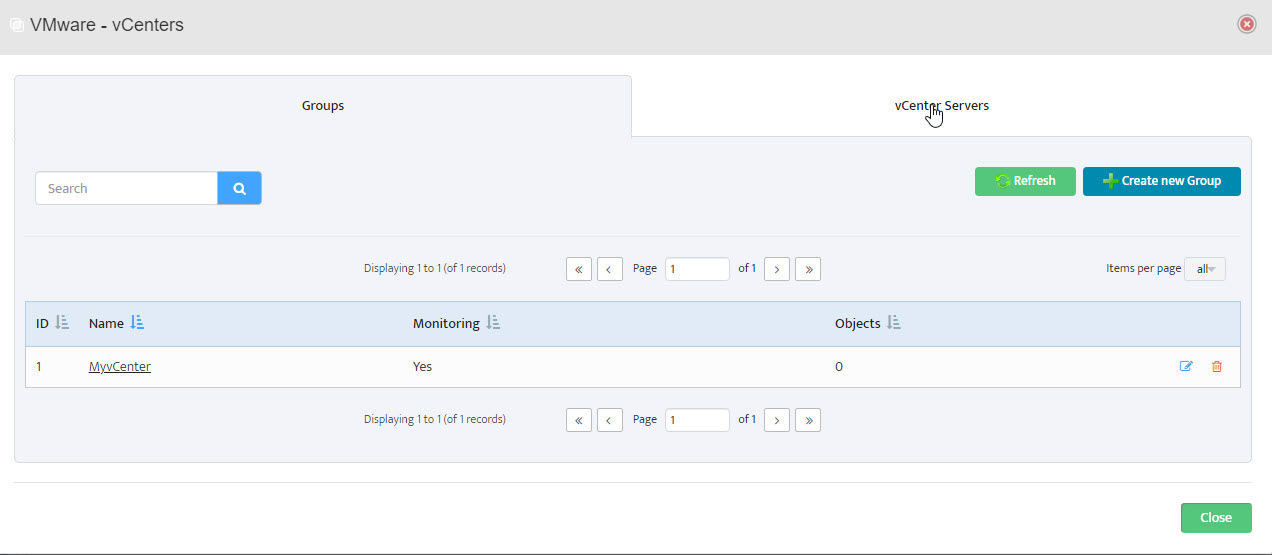Focus the Search input field
Viewport: 1272px width, 555px height.
(126, 188)
